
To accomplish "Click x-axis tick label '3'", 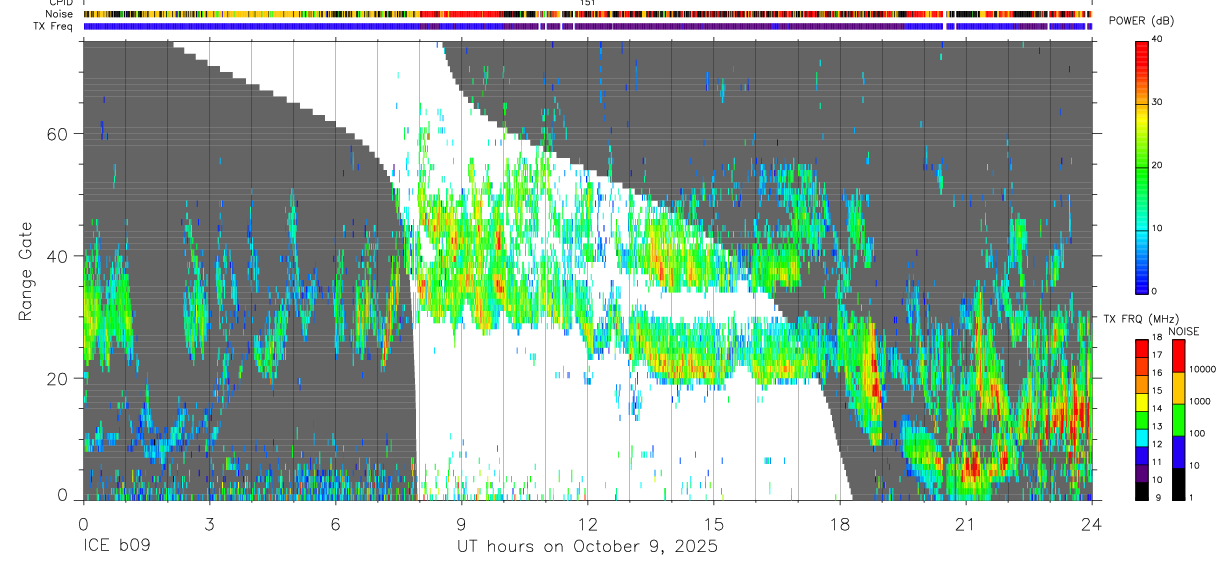I will point(209,523).
